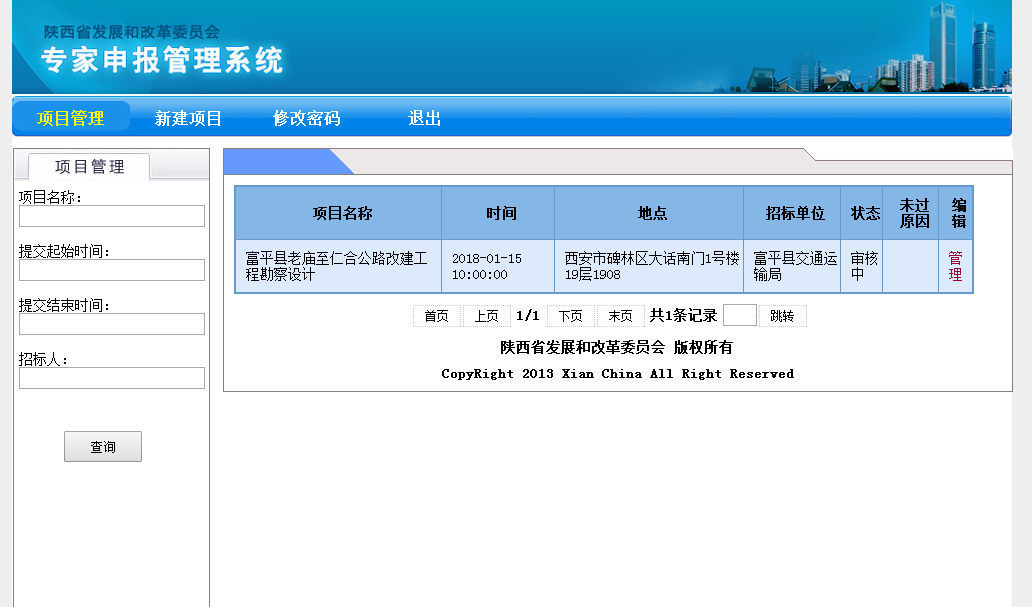Open the 项目管理 navigation menu item

(x=71, y=118)
